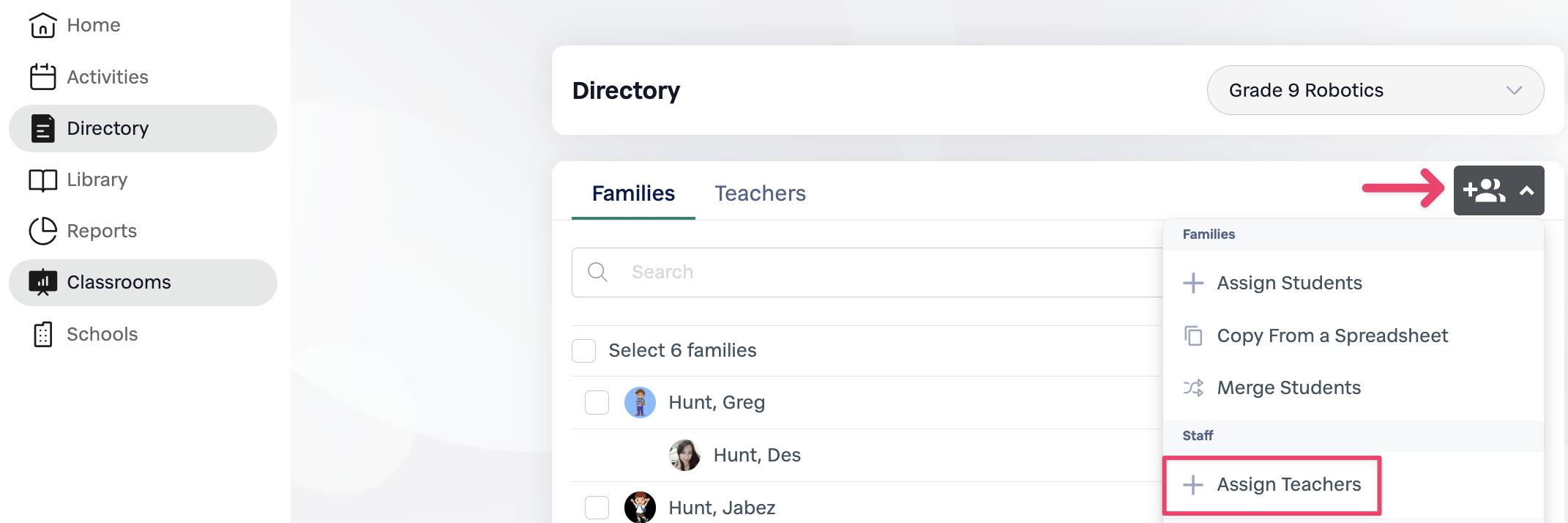Open Activities via the calendar icon
The width and height of the screenshot is (1568, 523).
tap(42, 77)
